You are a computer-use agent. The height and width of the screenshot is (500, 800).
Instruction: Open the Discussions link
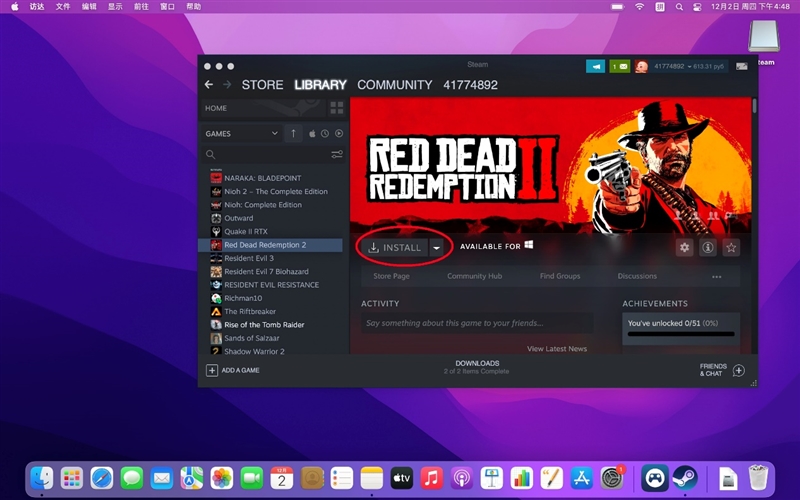(637, 276)
